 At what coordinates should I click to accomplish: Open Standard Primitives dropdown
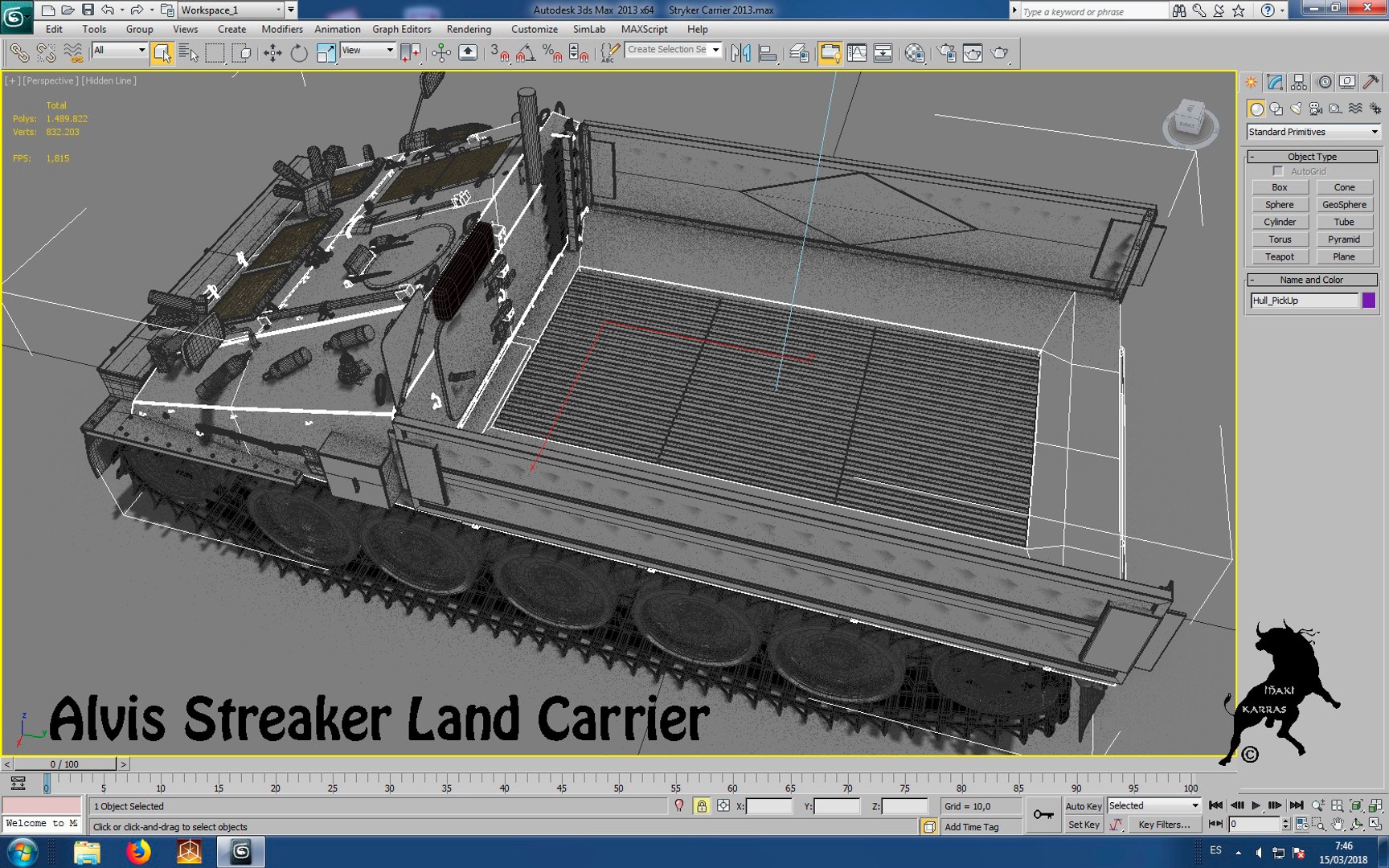pyautogui.click(x=1313, y=132)
